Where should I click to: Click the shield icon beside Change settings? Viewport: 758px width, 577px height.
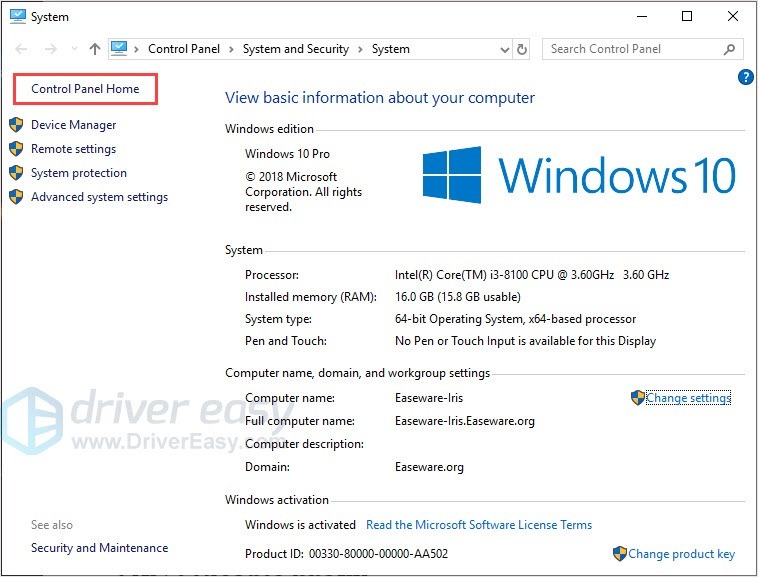pos(638,398)
